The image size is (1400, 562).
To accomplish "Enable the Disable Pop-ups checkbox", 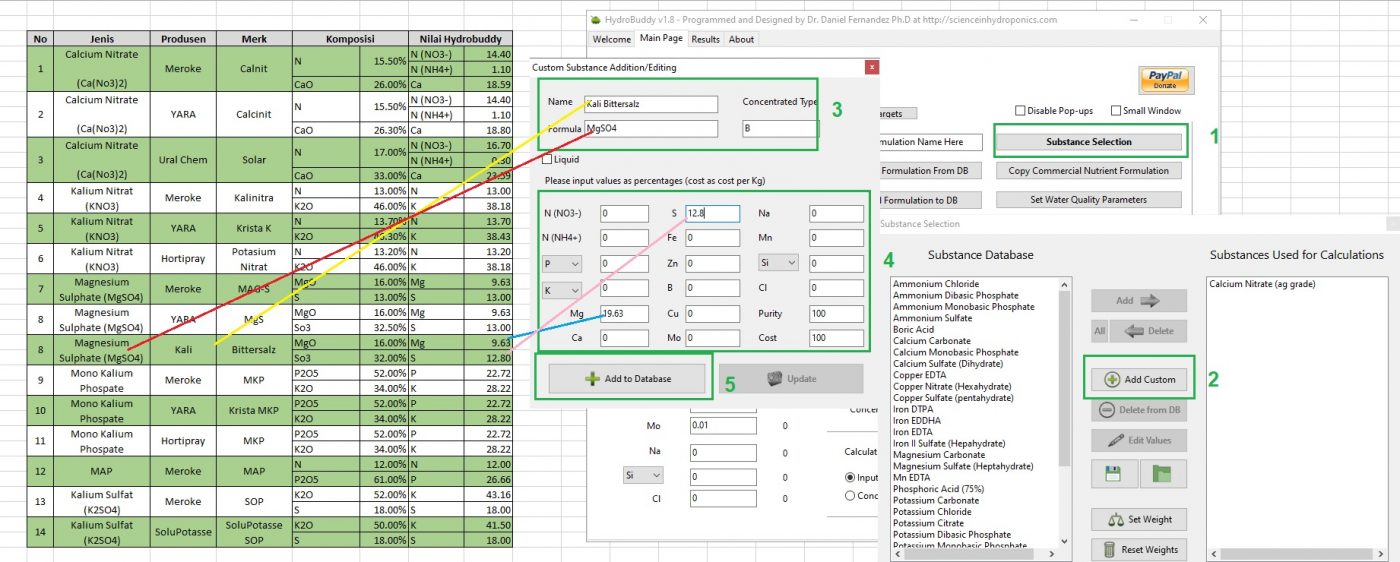I will pos(1020,111).
